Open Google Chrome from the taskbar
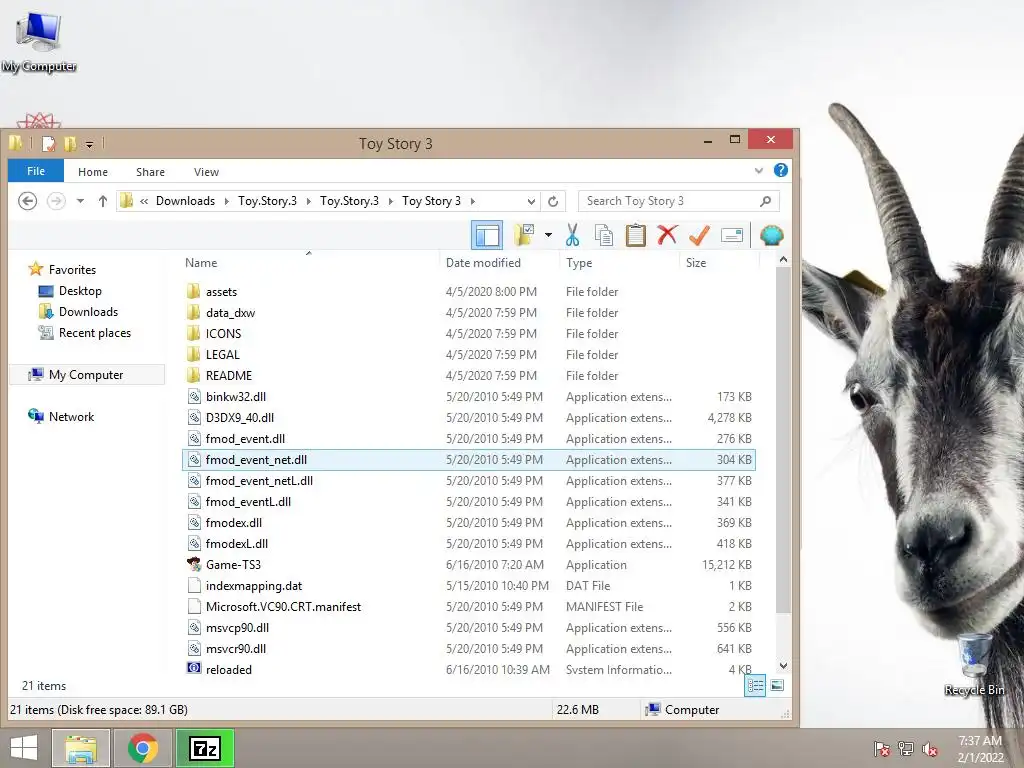 [x=143, y=748]
